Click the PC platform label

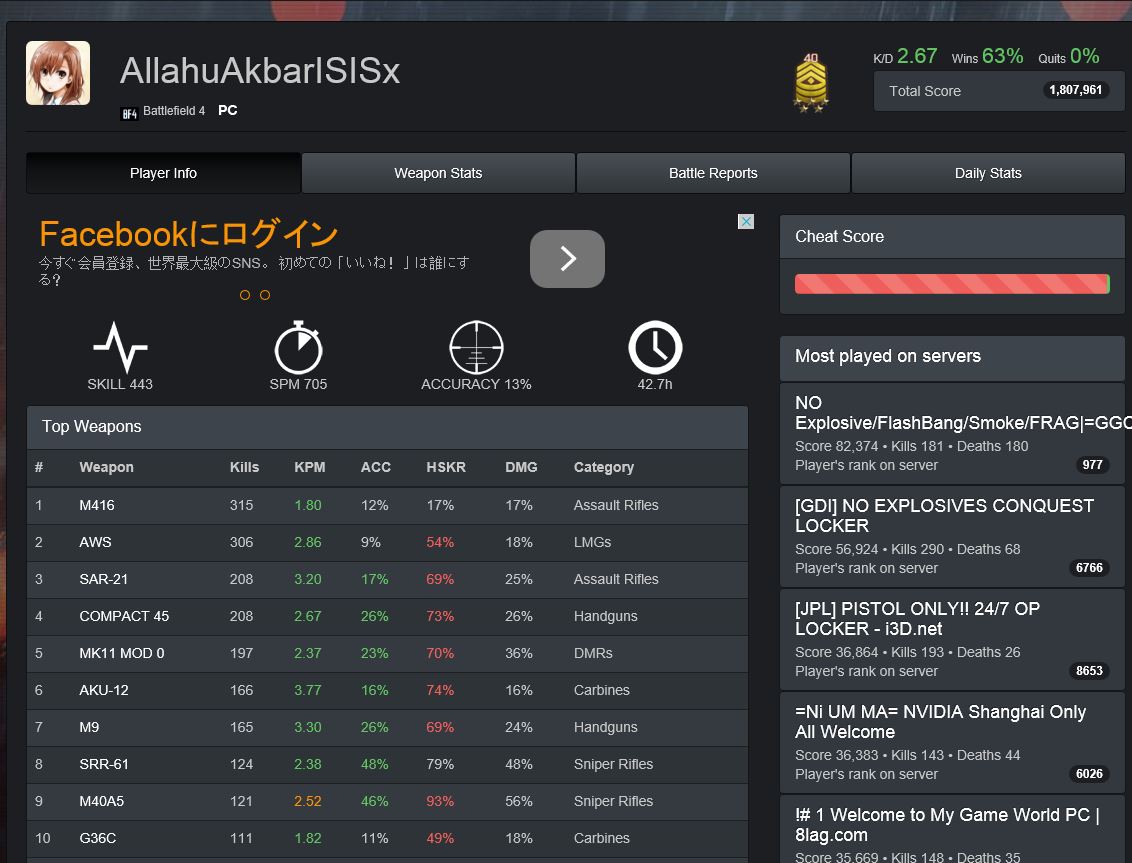tap(227, 110)
